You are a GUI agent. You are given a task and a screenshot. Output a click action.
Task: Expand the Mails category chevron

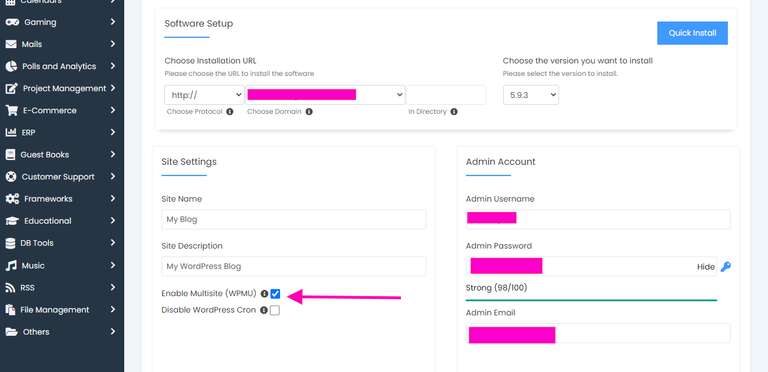113,44
